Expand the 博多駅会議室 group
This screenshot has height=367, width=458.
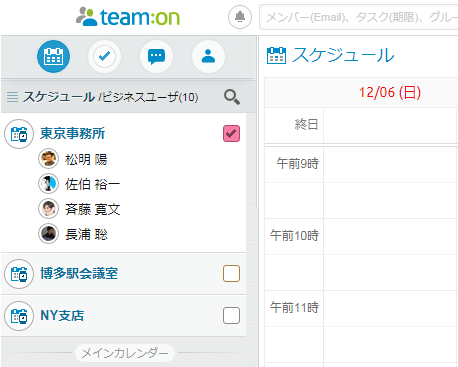(x=79, y=273)
